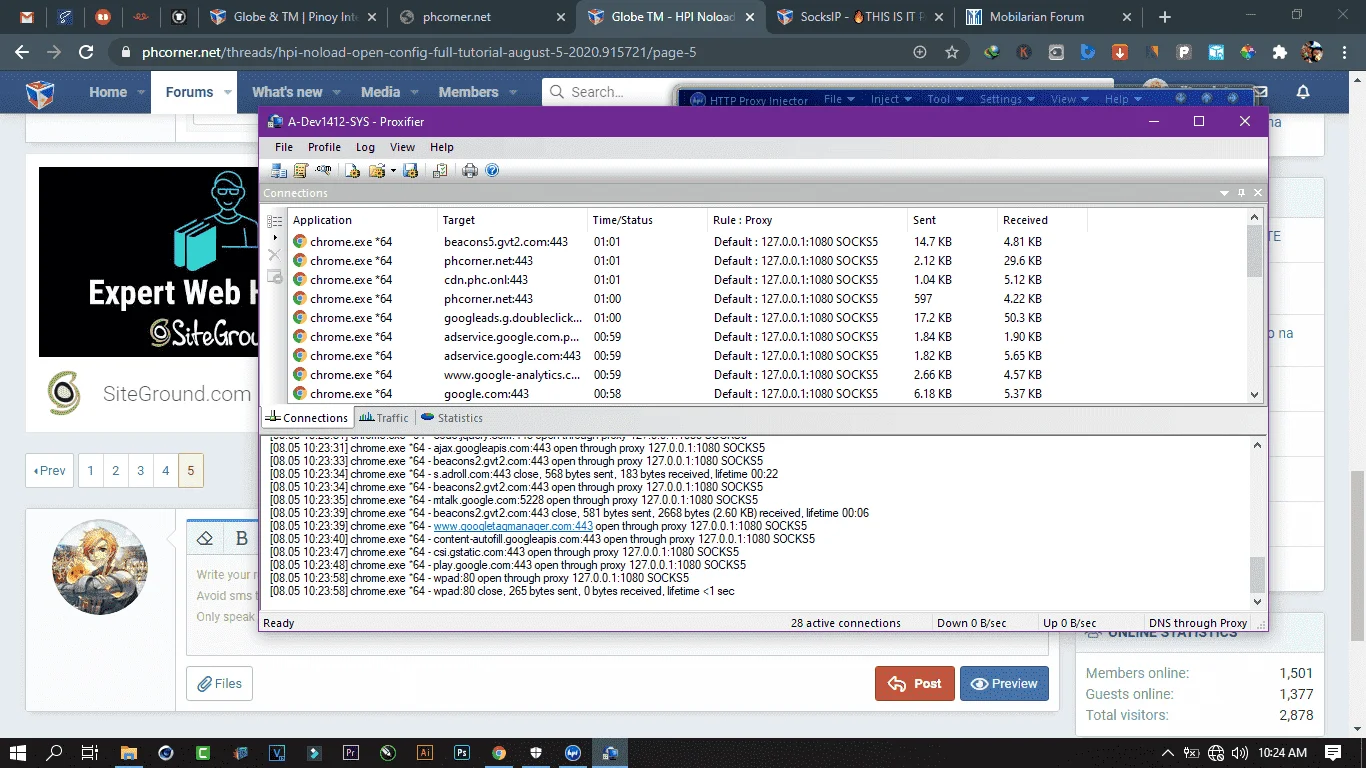Open the HTTP Proxy Injector Settings menu

click(x=1006, y=99)
